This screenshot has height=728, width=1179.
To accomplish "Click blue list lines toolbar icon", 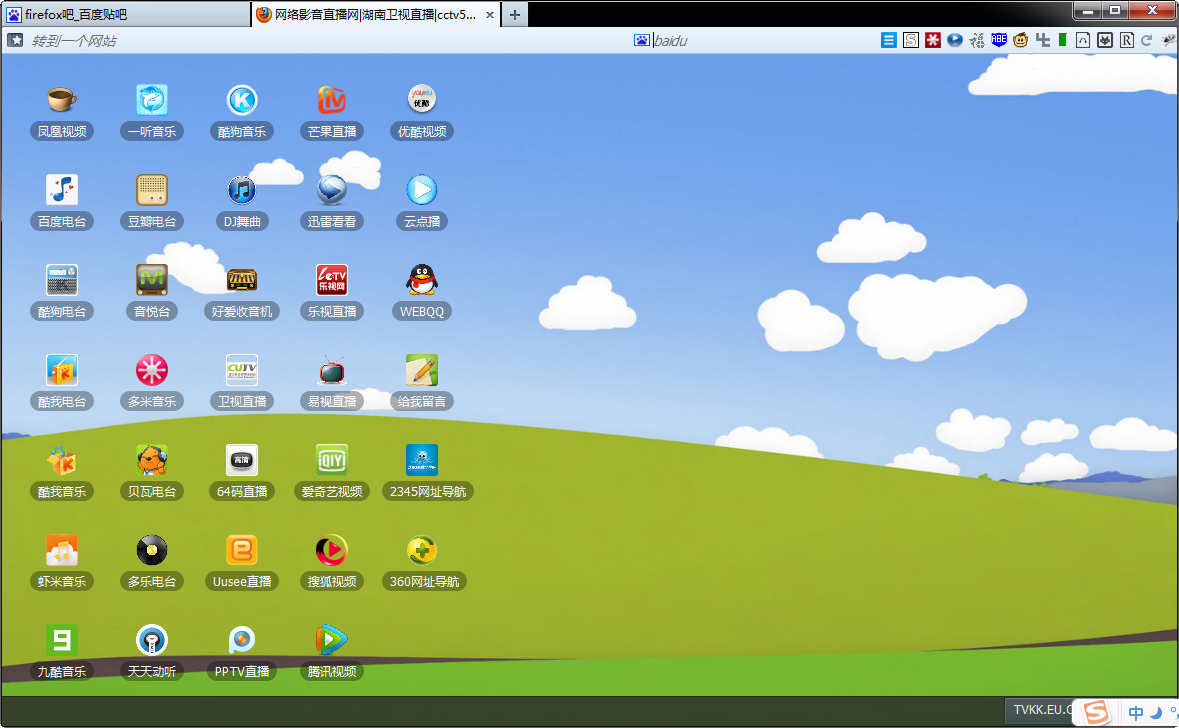I will [x=889, y=40].
